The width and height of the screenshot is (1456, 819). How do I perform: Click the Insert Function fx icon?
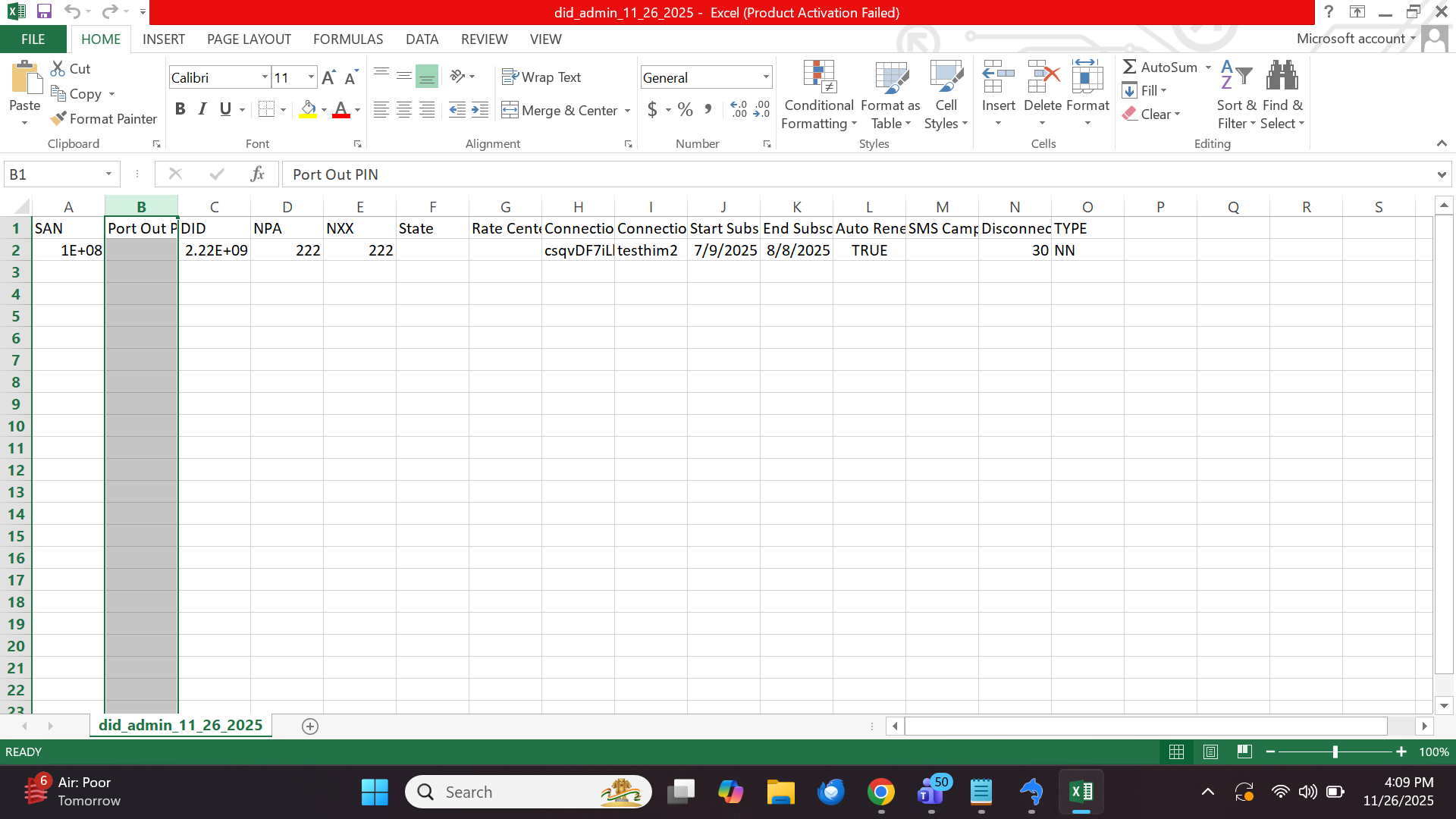pyautogui.click(x=257, y=174)
